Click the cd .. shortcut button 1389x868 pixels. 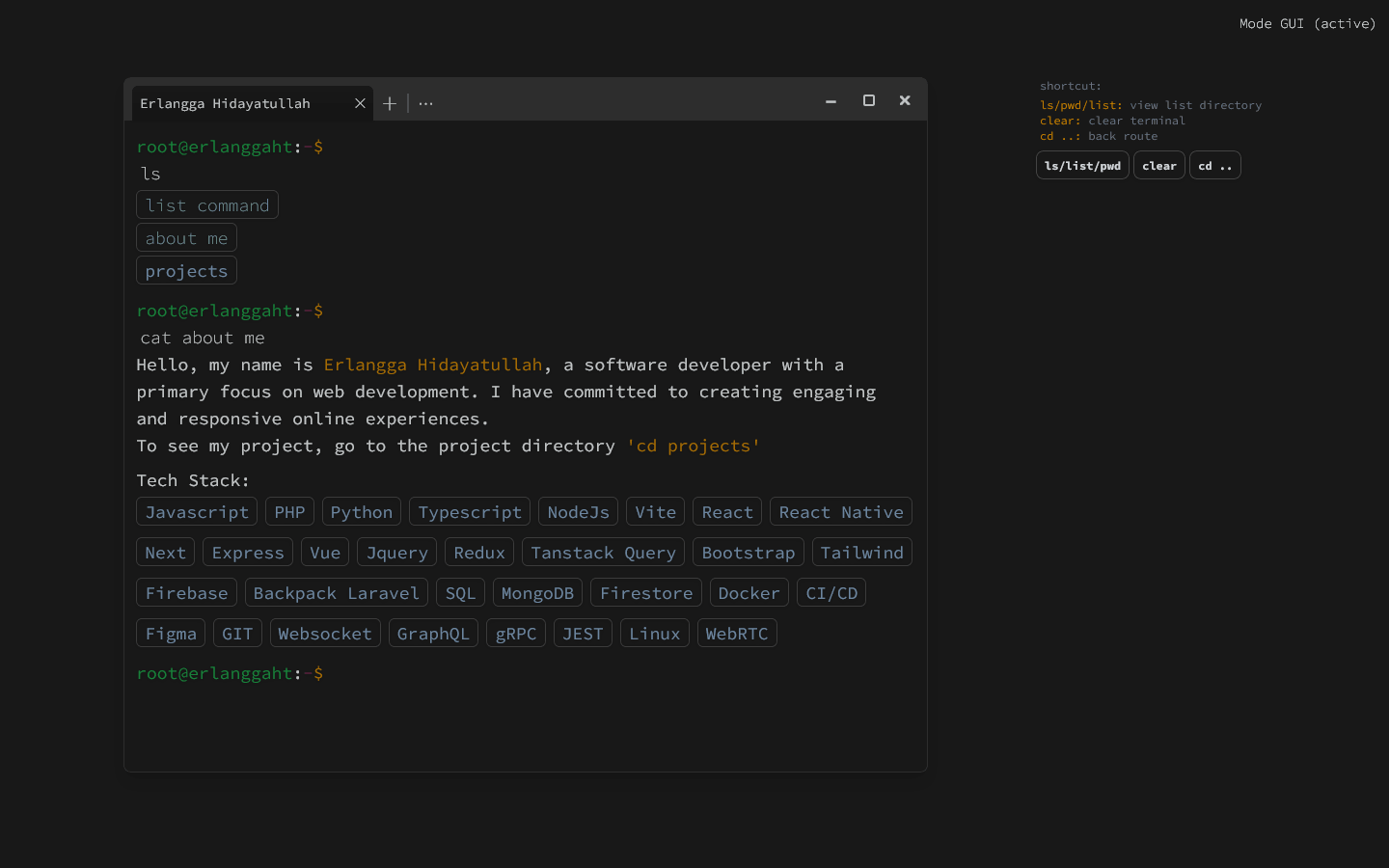(x=1215, y=166)
